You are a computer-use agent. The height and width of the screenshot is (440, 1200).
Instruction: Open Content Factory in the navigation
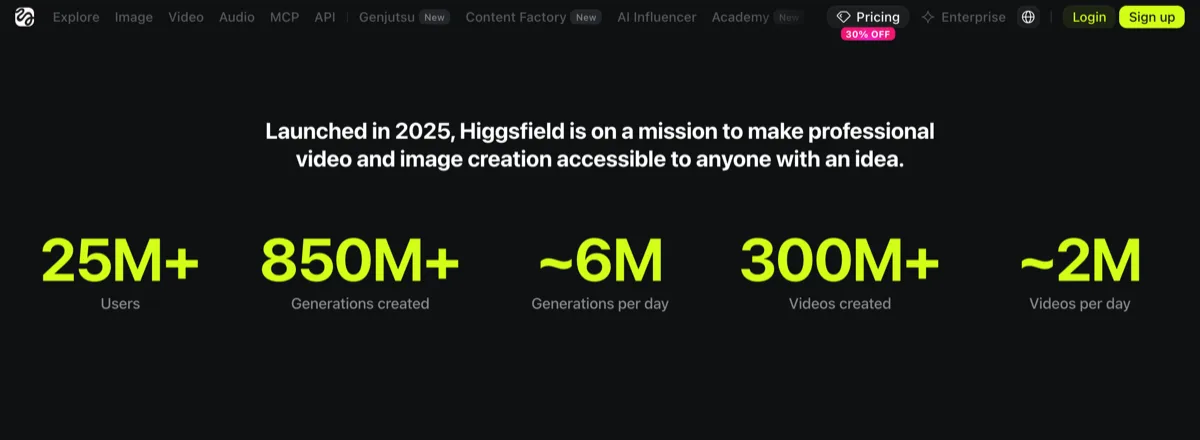(x=516, y=17)
